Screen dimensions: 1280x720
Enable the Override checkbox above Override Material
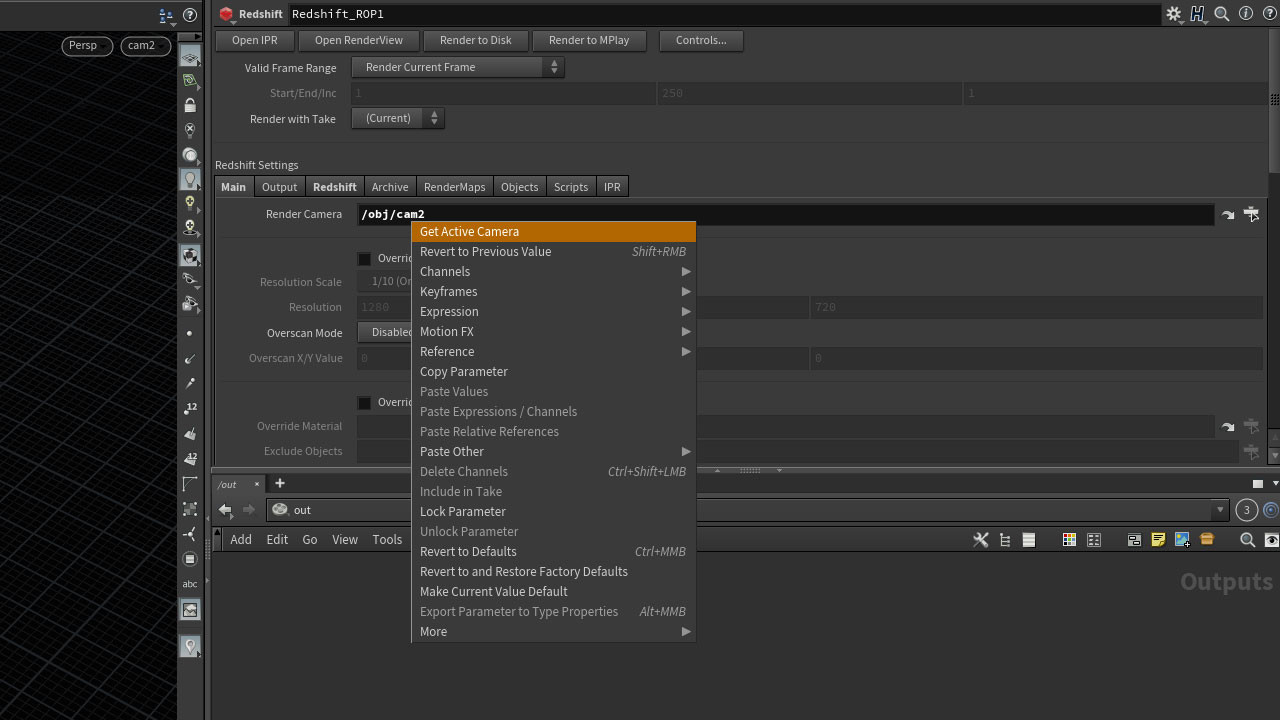click(365, 401)
